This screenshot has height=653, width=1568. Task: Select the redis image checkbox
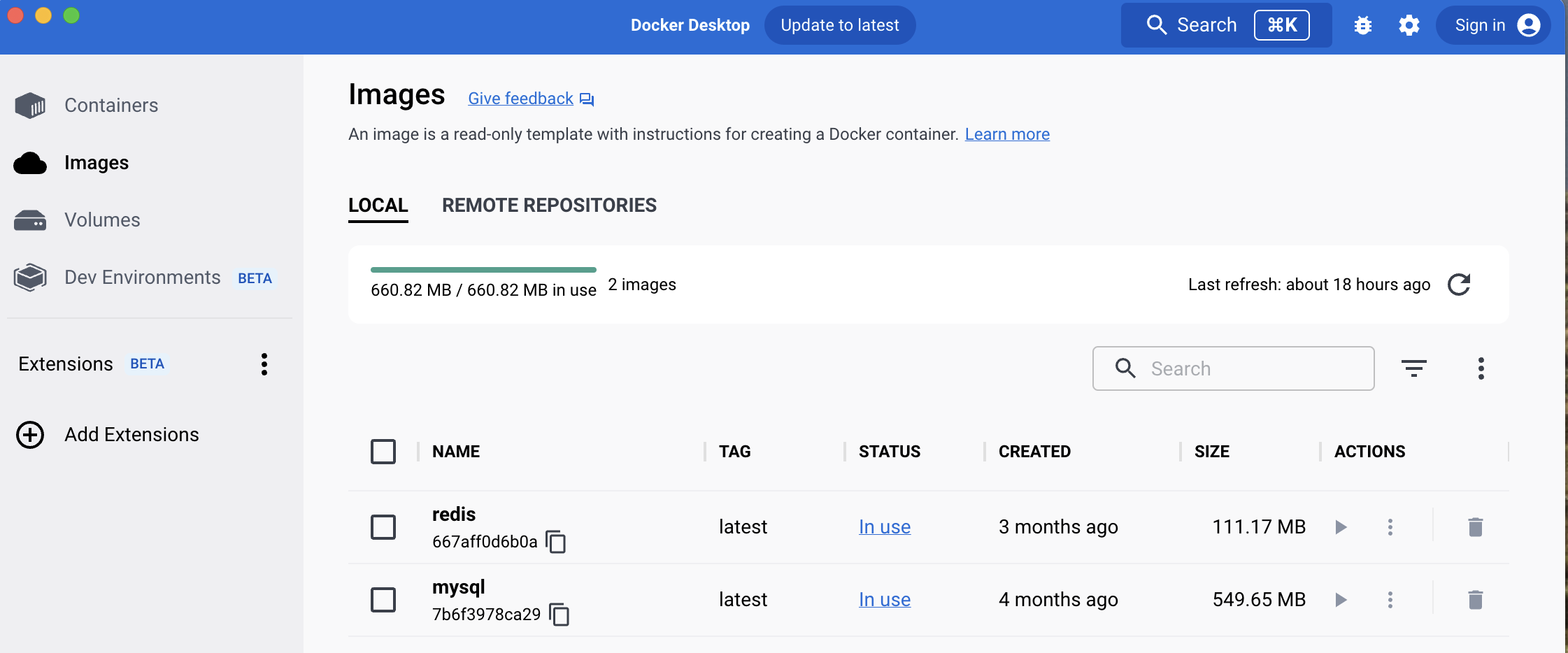click(383, 527)
